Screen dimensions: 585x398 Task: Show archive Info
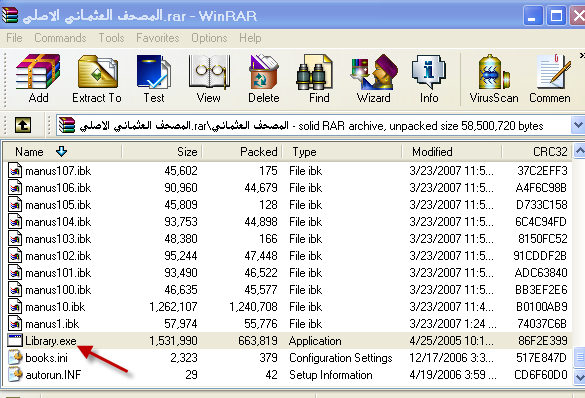pyautogui.click(x=429, y=78)
